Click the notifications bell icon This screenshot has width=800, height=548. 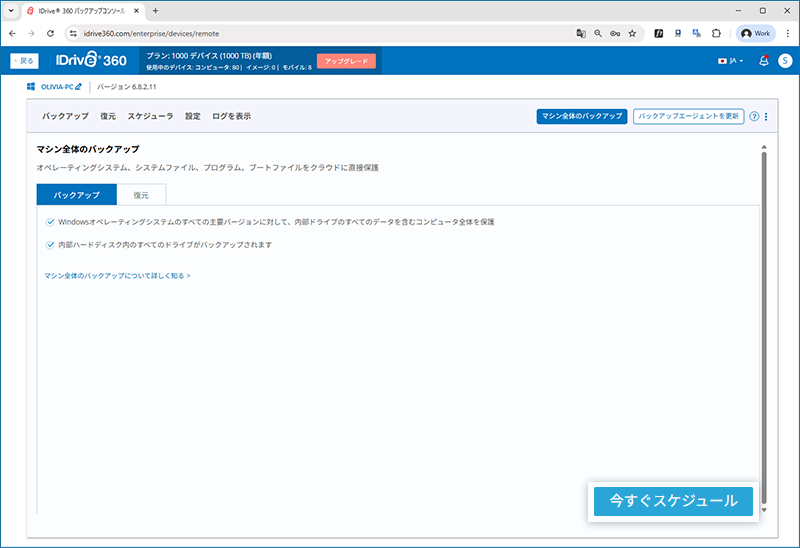pos(764,61)
